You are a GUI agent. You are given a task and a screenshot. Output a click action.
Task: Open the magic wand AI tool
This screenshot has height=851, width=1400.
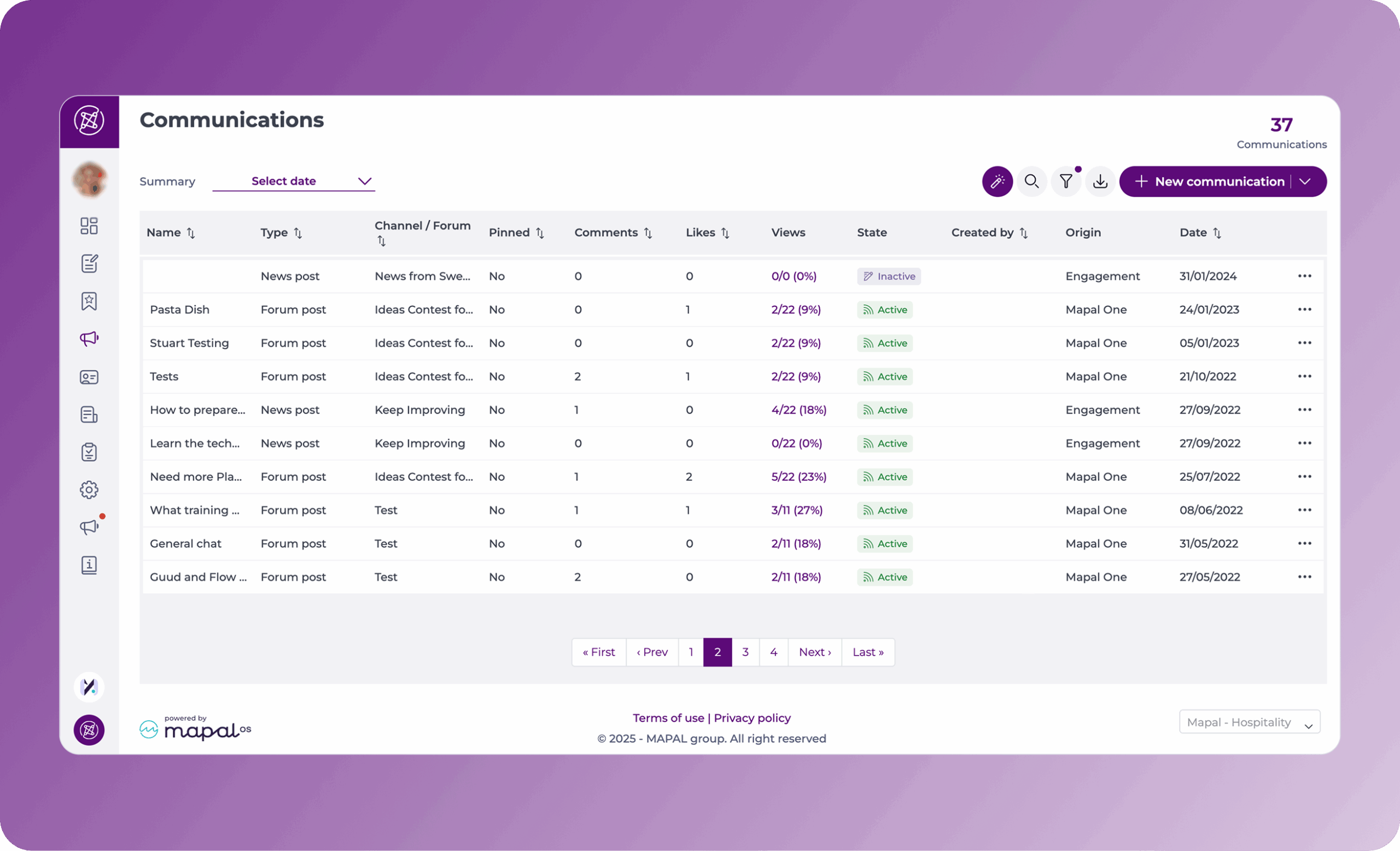tap(997, 181)
